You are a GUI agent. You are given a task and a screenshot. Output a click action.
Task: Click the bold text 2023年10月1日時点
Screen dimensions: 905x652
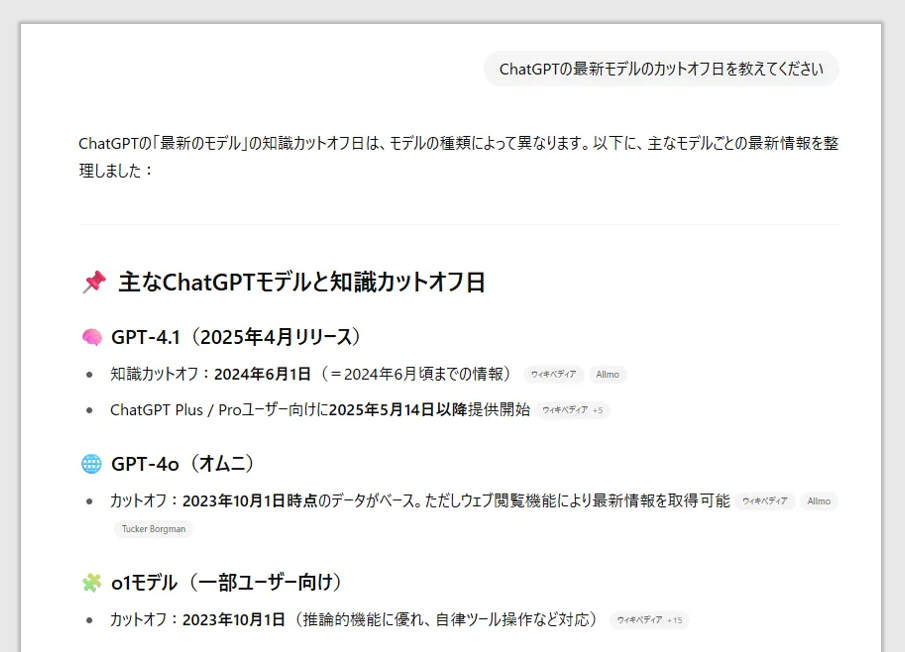point(250,501)
